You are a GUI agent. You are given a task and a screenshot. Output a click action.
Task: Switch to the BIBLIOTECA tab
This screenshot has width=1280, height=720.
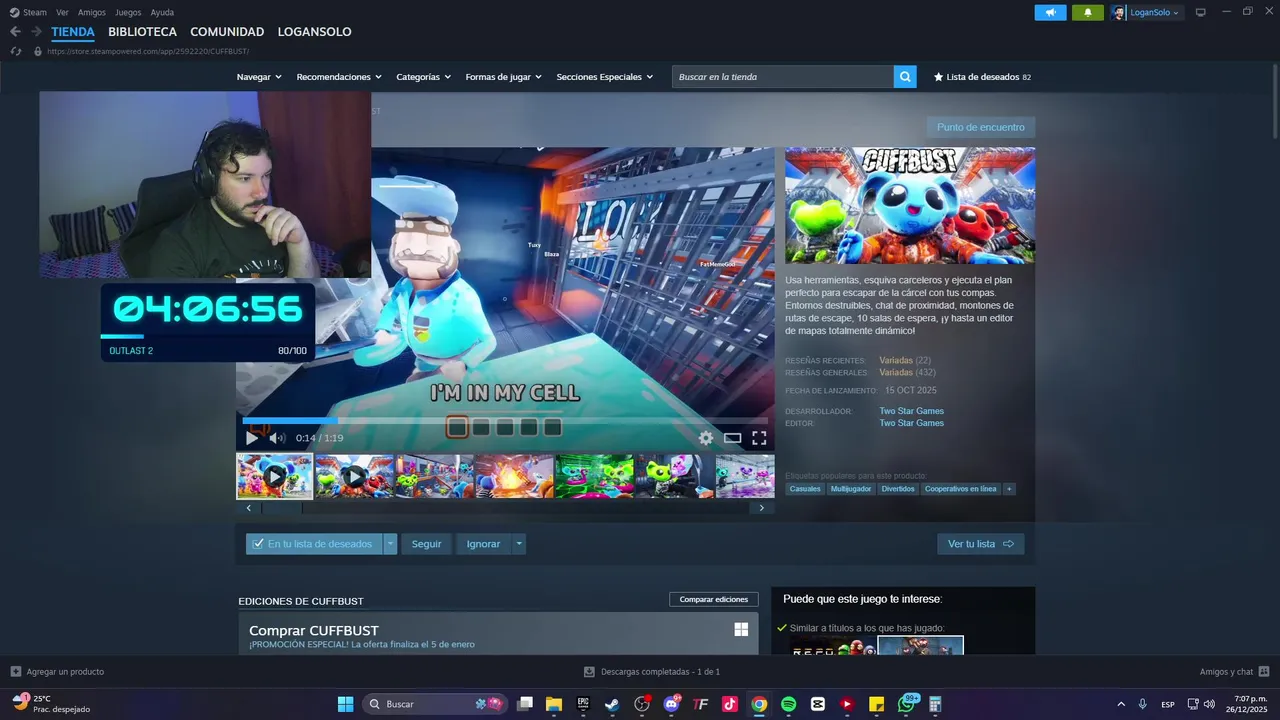[142, 32]
